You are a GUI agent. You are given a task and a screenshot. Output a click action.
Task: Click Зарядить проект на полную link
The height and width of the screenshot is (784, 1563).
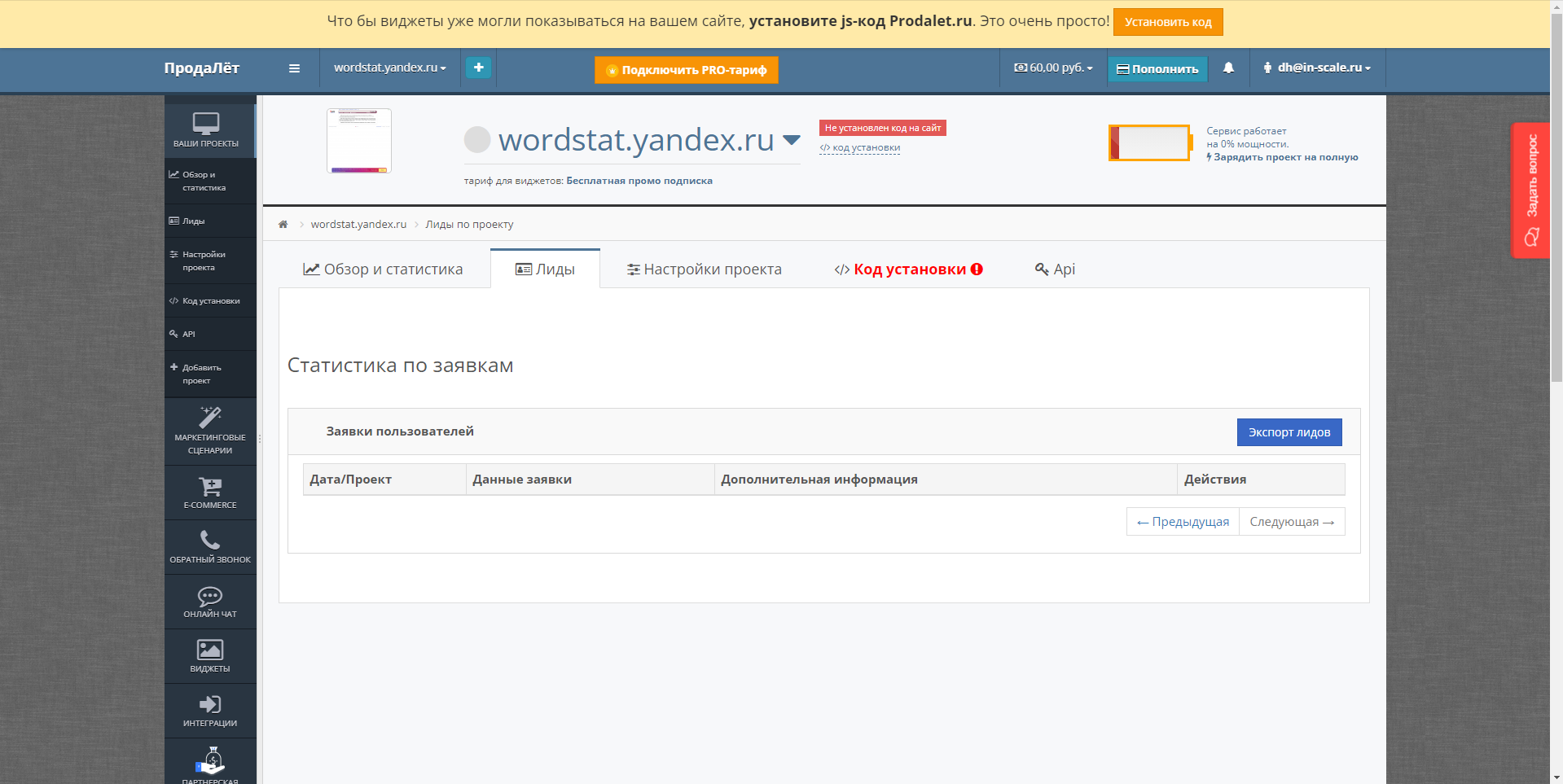[x=1282, y=157]
